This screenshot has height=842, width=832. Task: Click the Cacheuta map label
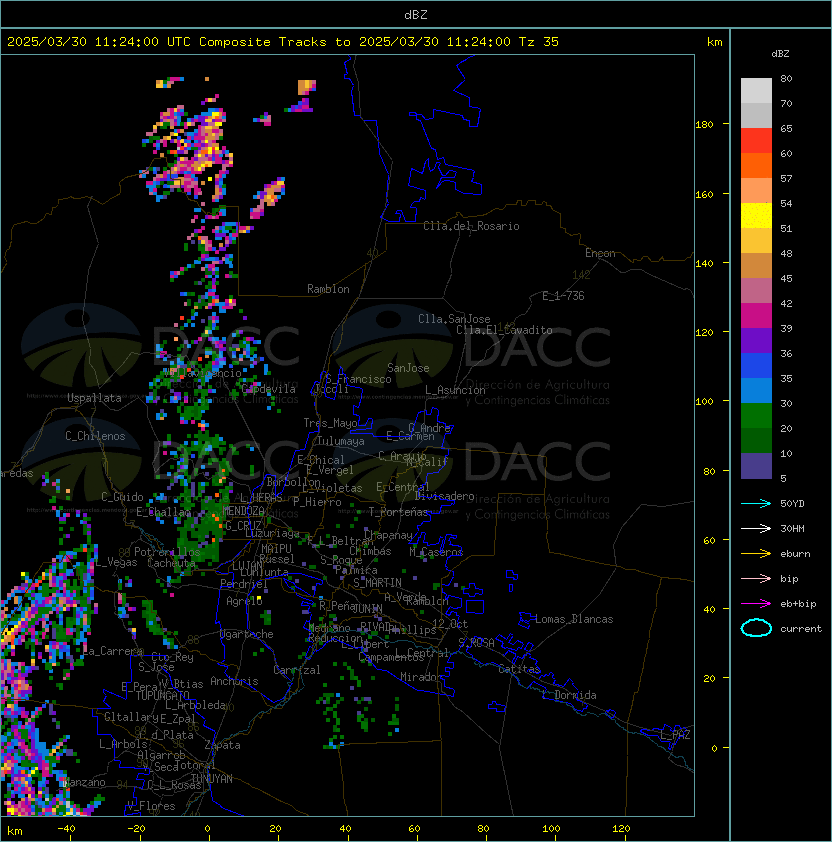click(171, 563)
